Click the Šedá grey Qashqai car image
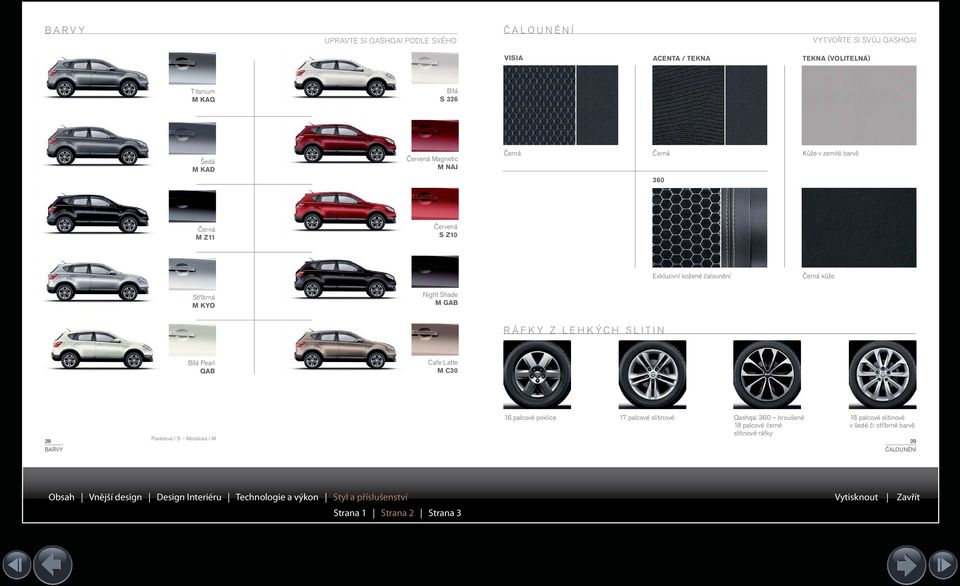This screenshot has height=586, width=960. 97,146
